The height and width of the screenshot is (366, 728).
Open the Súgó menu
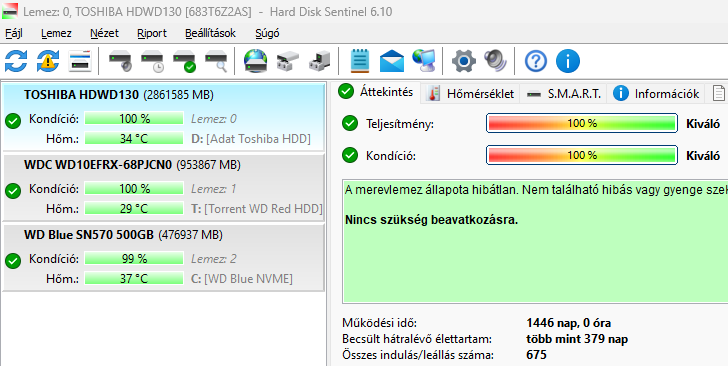tap(267, 33)
